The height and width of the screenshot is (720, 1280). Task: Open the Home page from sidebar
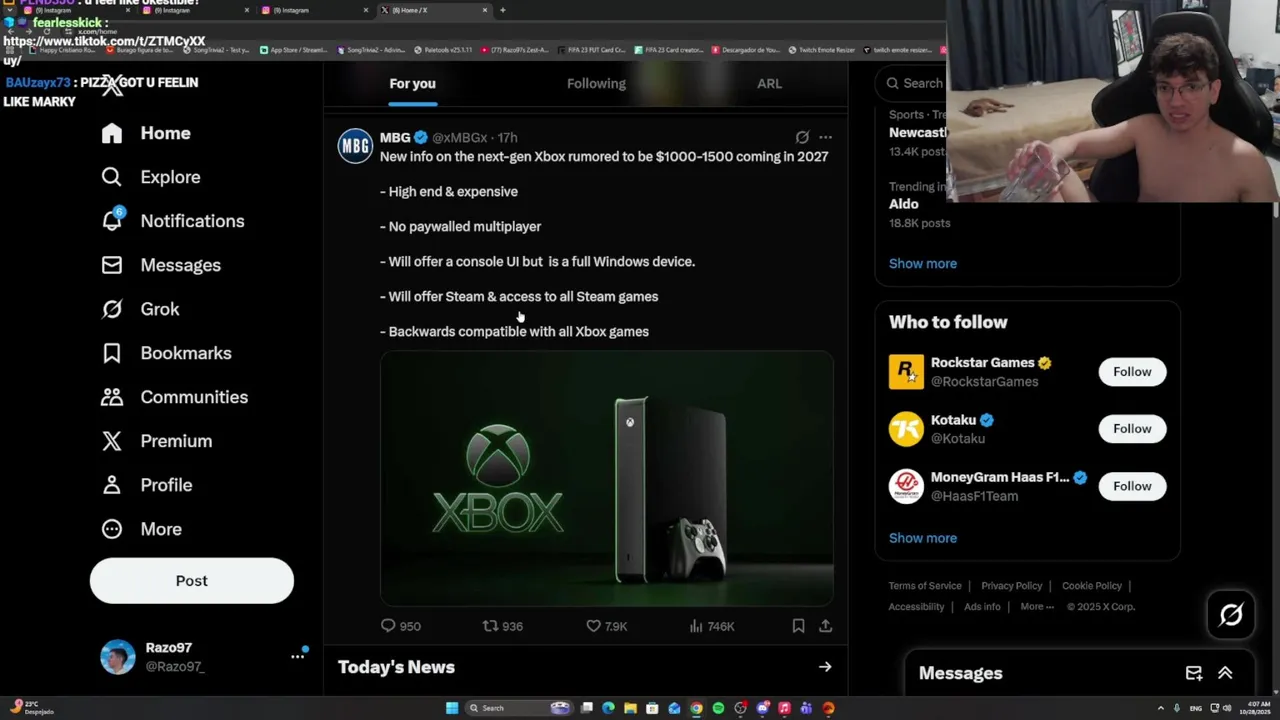pyautogui.click(x=146, y=133)
